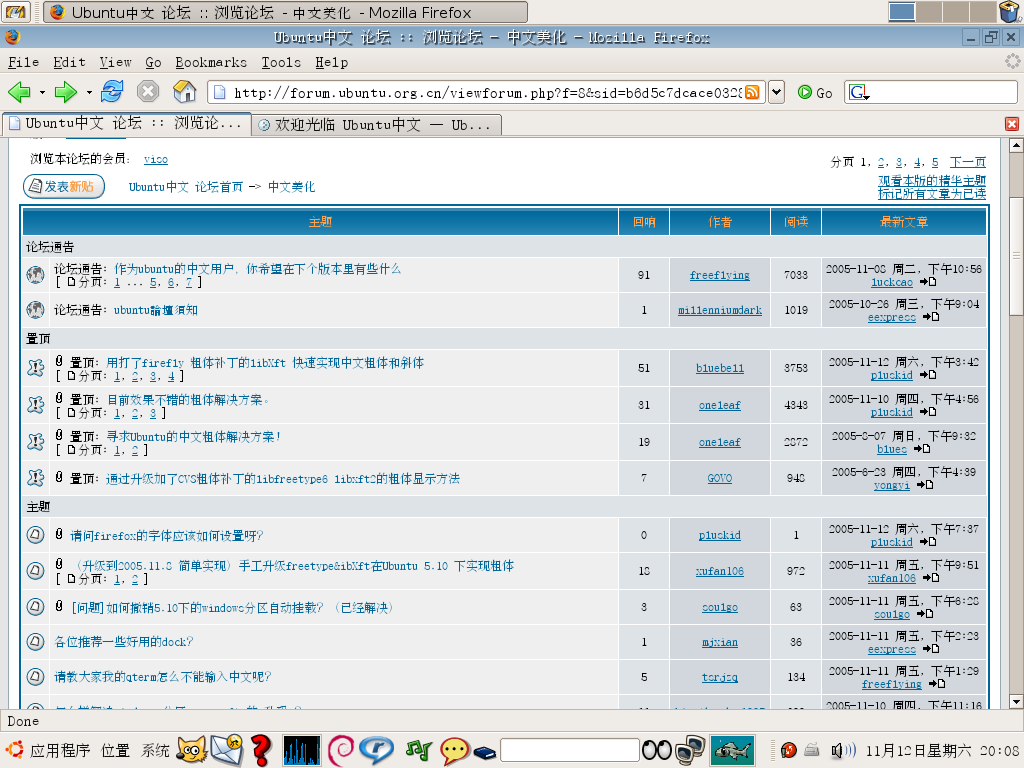This screenshot has width=1024, height=768.
Task: Click the red question mark help icon
Action: [x=261, y=750]
